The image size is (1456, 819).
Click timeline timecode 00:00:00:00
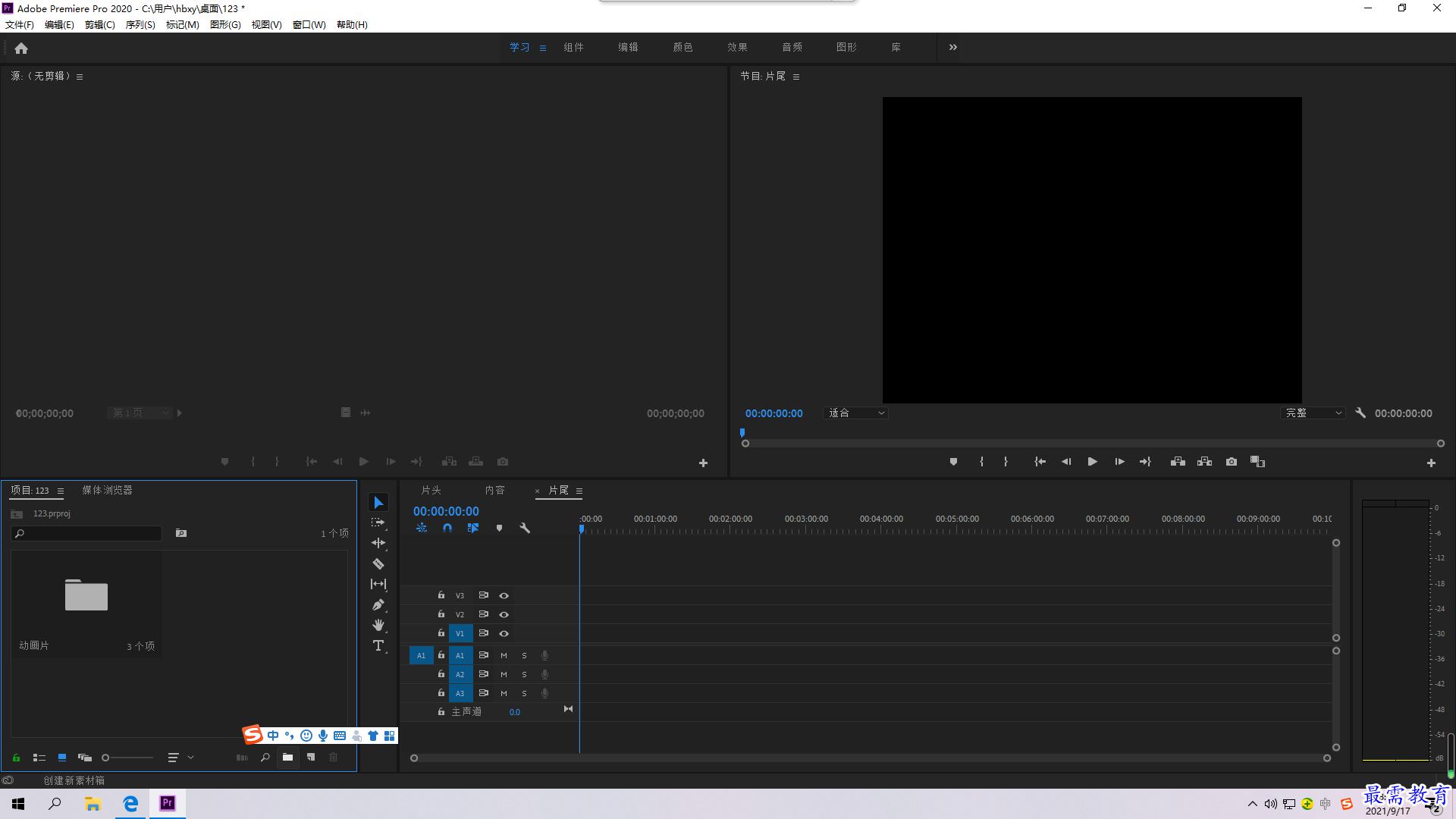coord(446,512)
